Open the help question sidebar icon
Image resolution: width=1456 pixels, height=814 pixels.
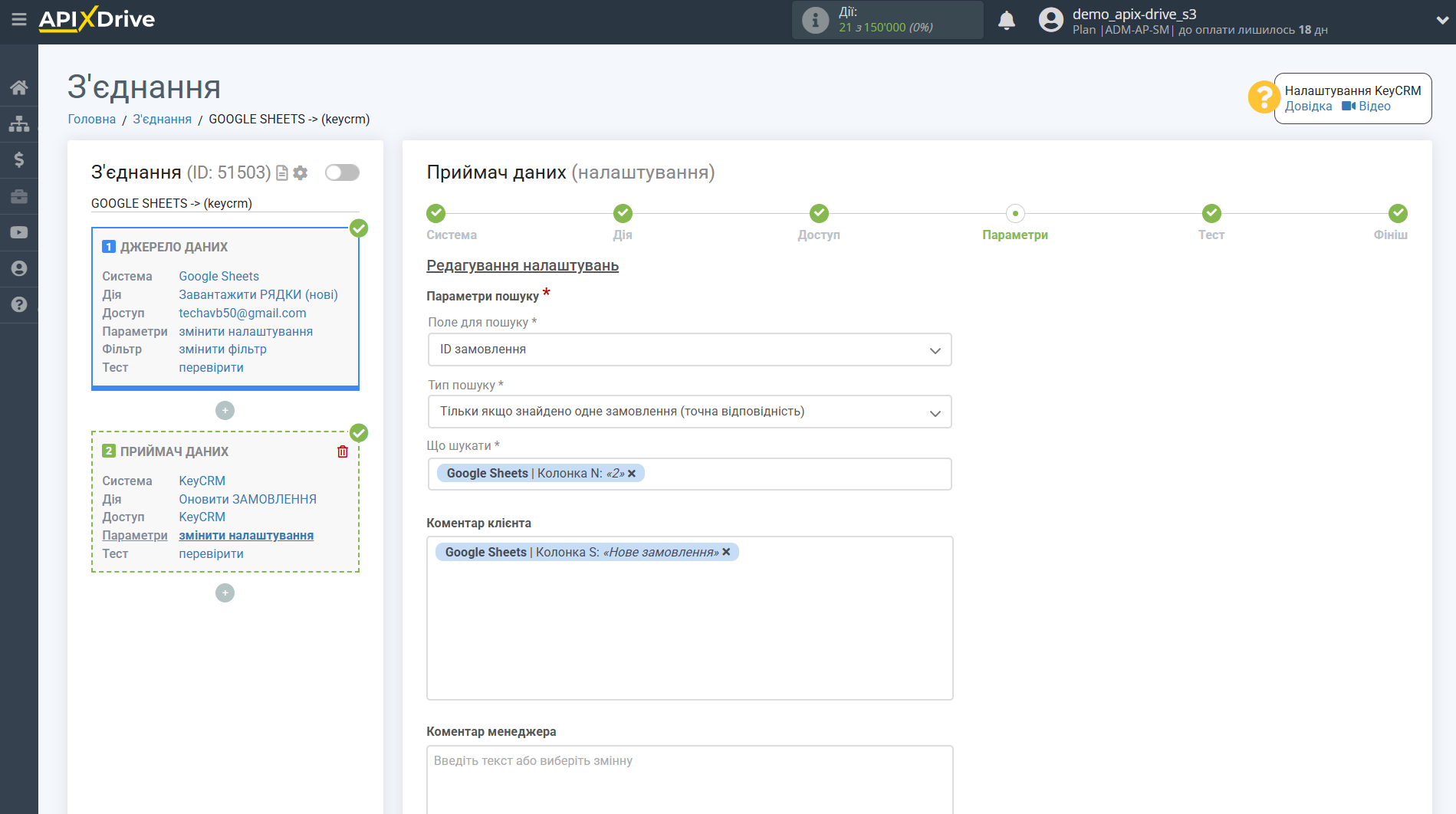pyautogui.click(x=19, y=304)
